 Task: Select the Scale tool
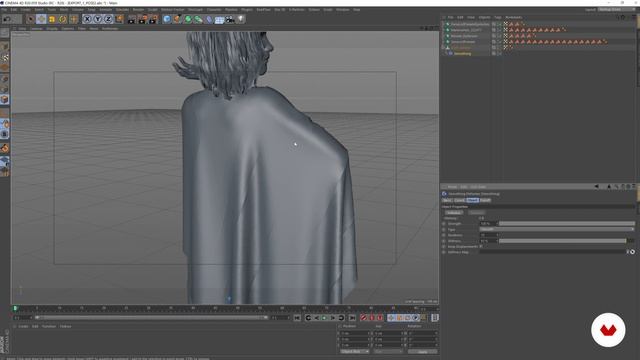pos(52,19)
